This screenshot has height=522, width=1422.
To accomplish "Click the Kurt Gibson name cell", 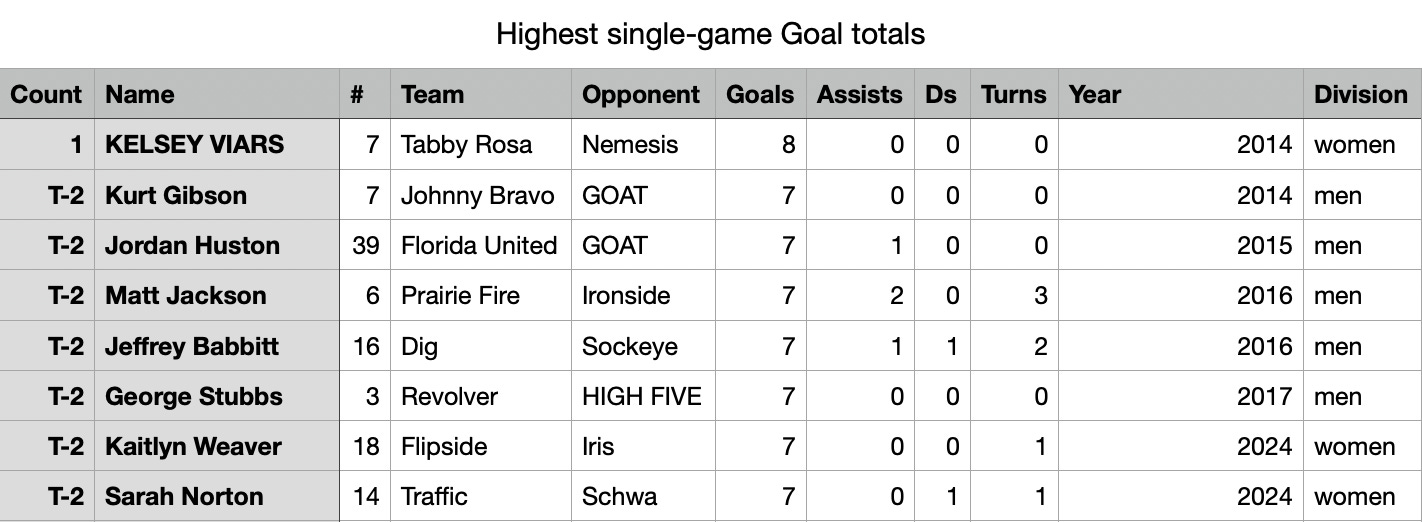I will [x=217, y=195].
